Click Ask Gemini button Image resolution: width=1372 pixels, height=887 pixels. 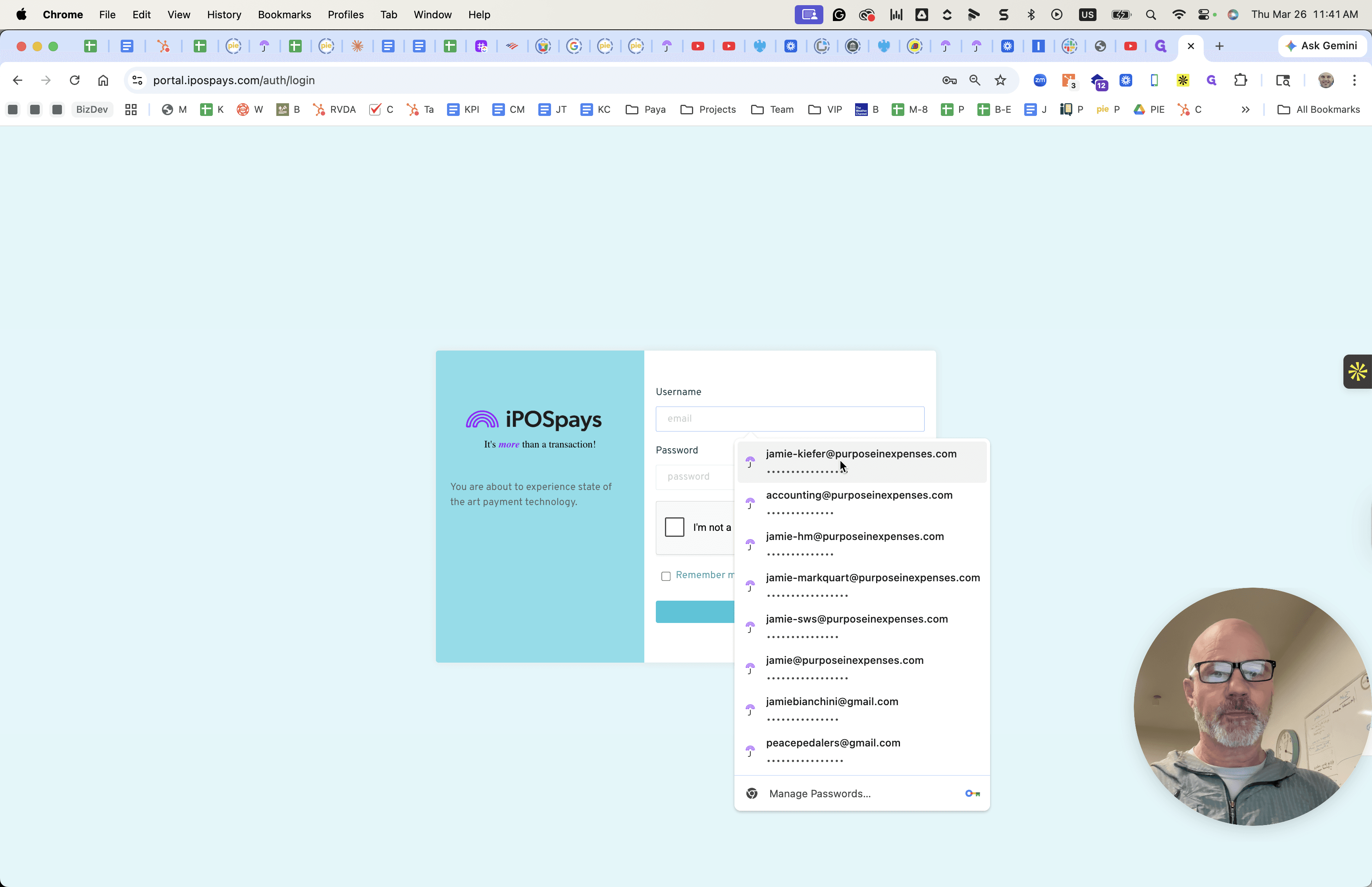(1322, 46)
